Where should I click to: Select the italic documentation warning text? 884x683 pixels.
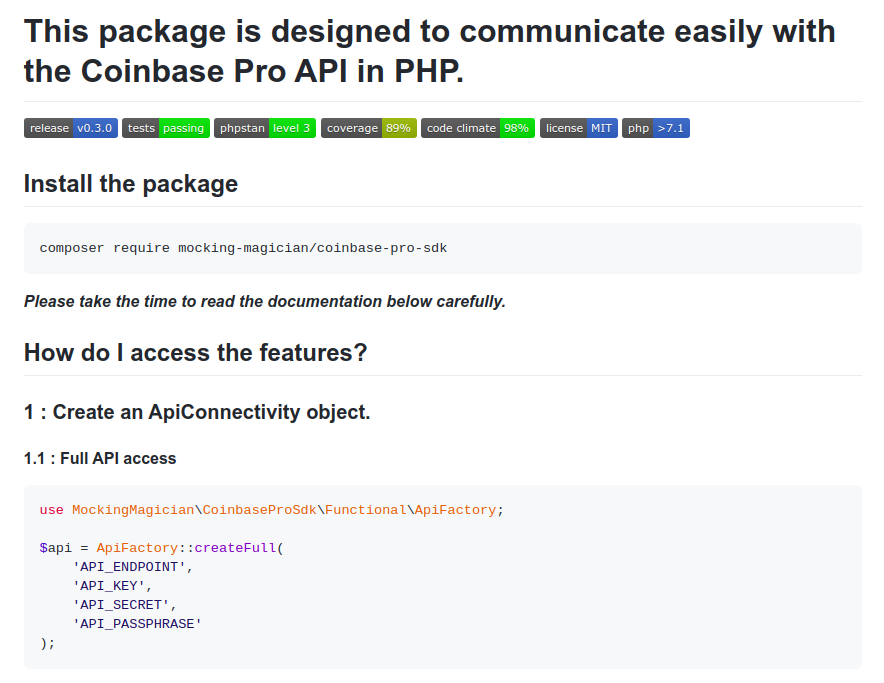264,301
